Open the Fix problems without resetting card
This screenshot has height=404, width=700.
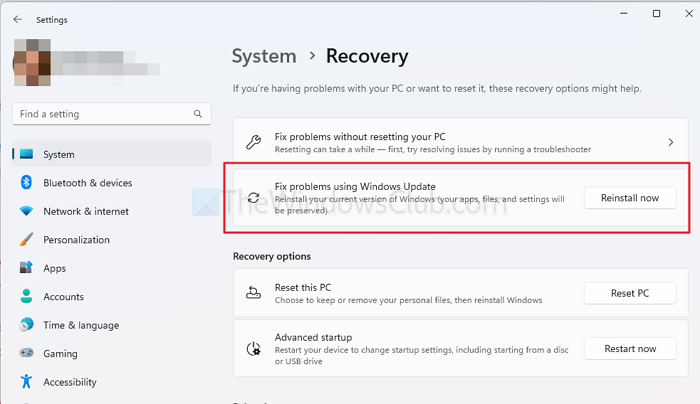click(x=450, y=142)
